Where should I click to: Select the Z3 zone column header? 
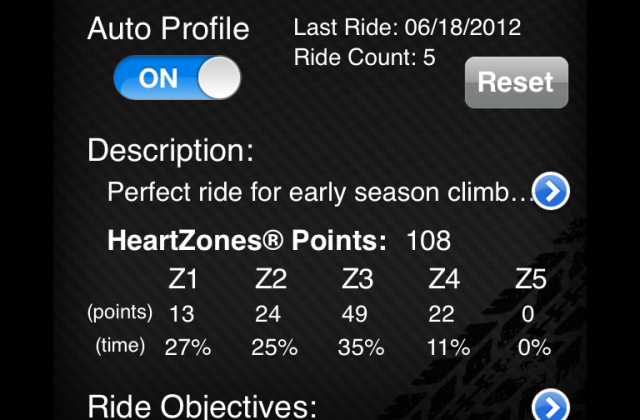pyautogui.click(x=358, y=279)
